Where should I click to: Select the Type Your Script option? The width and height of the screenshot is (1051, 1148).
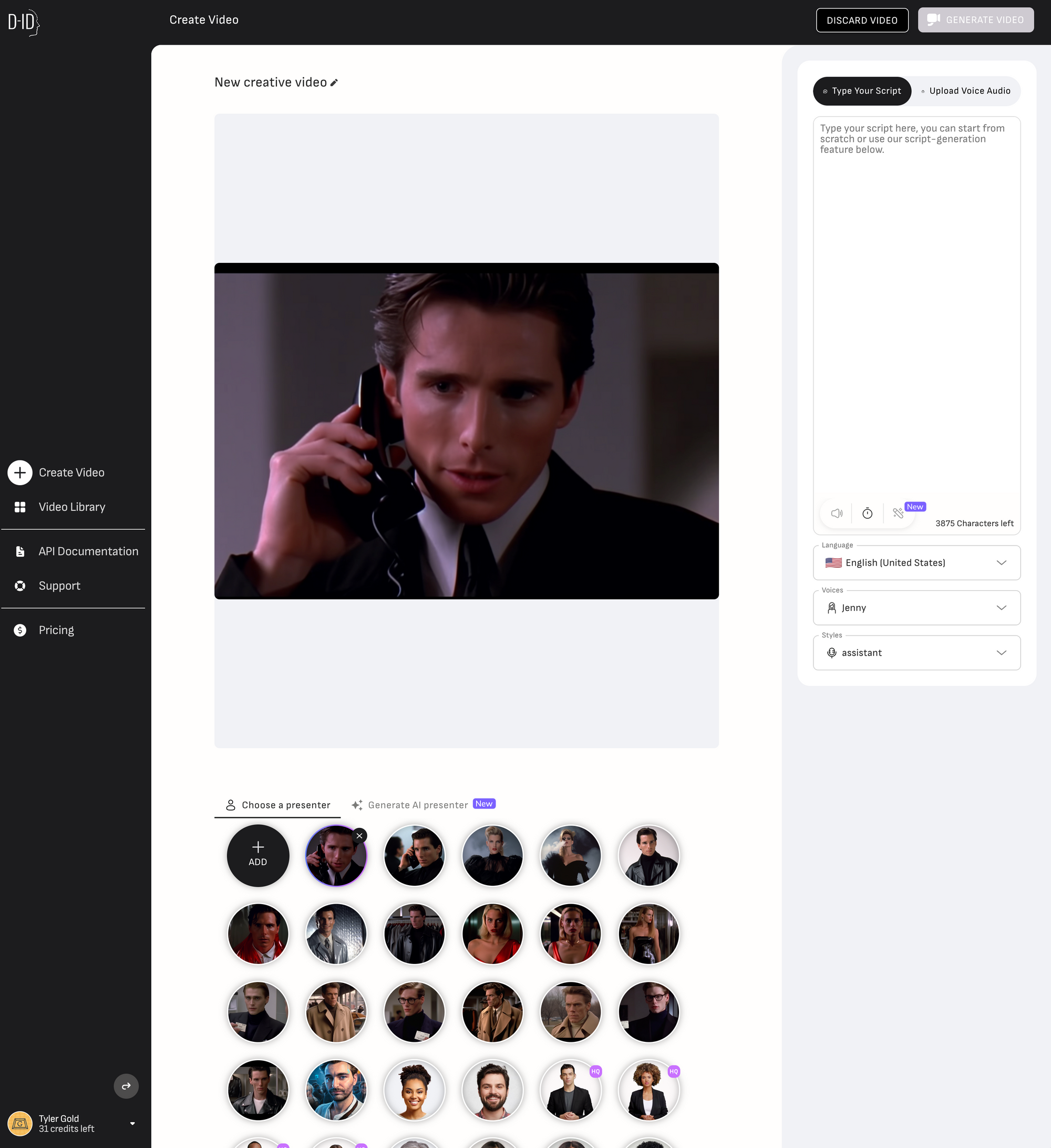pos(862,91)
